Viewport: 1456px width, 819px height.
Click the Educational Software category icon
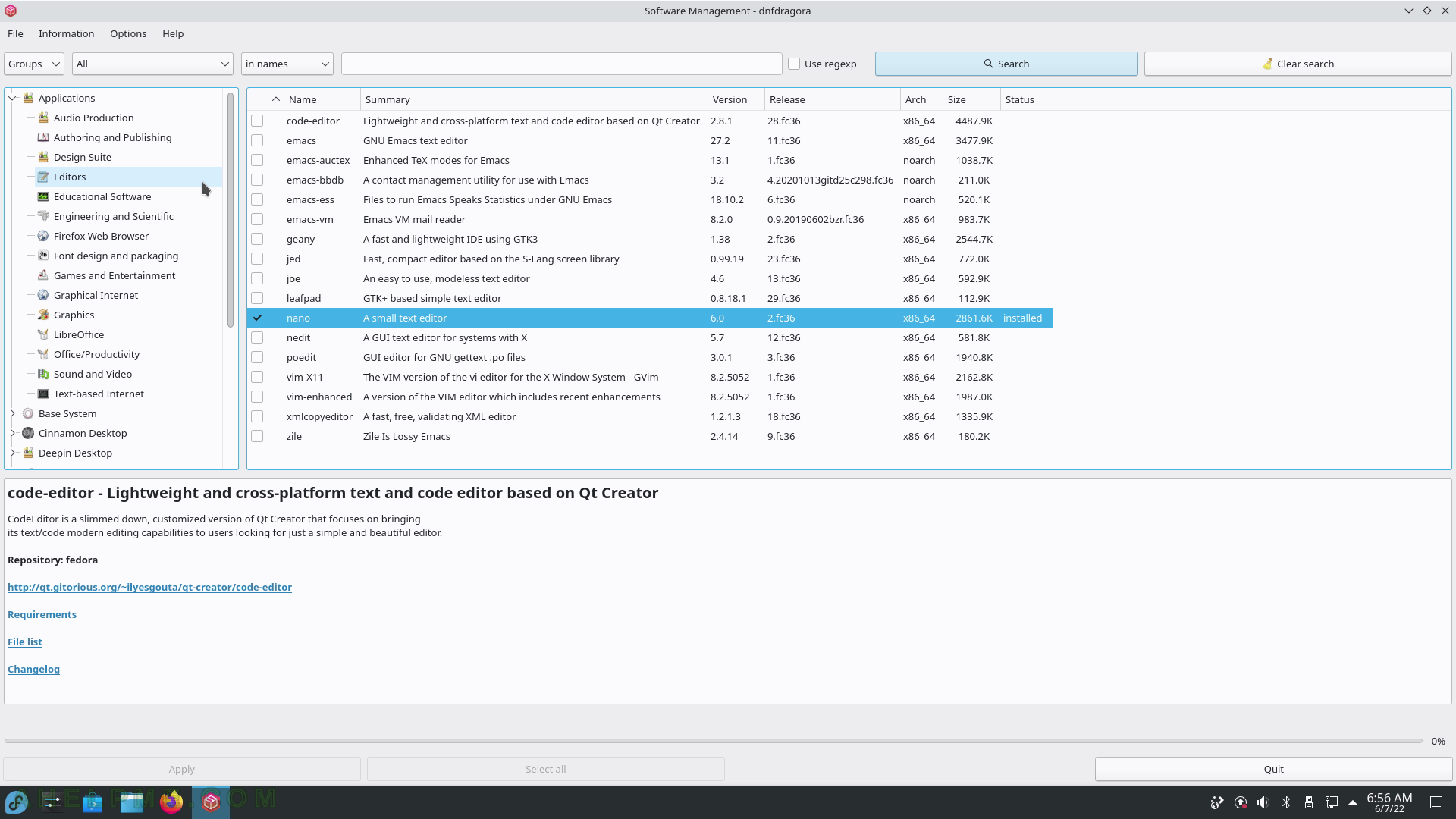pos(43,196)
